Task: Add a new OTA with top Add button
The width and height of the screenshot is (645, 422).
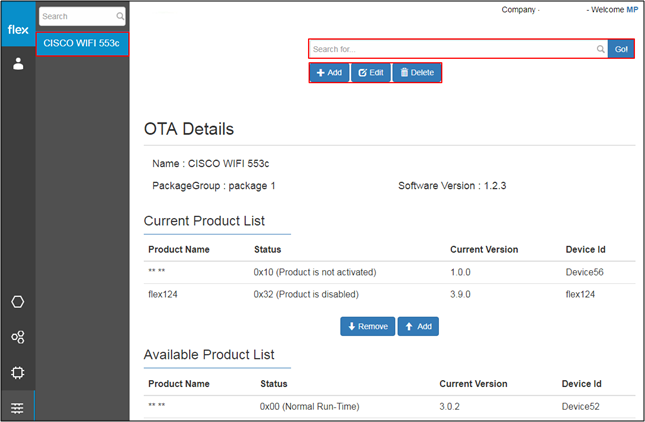Action: coord(329,73)
